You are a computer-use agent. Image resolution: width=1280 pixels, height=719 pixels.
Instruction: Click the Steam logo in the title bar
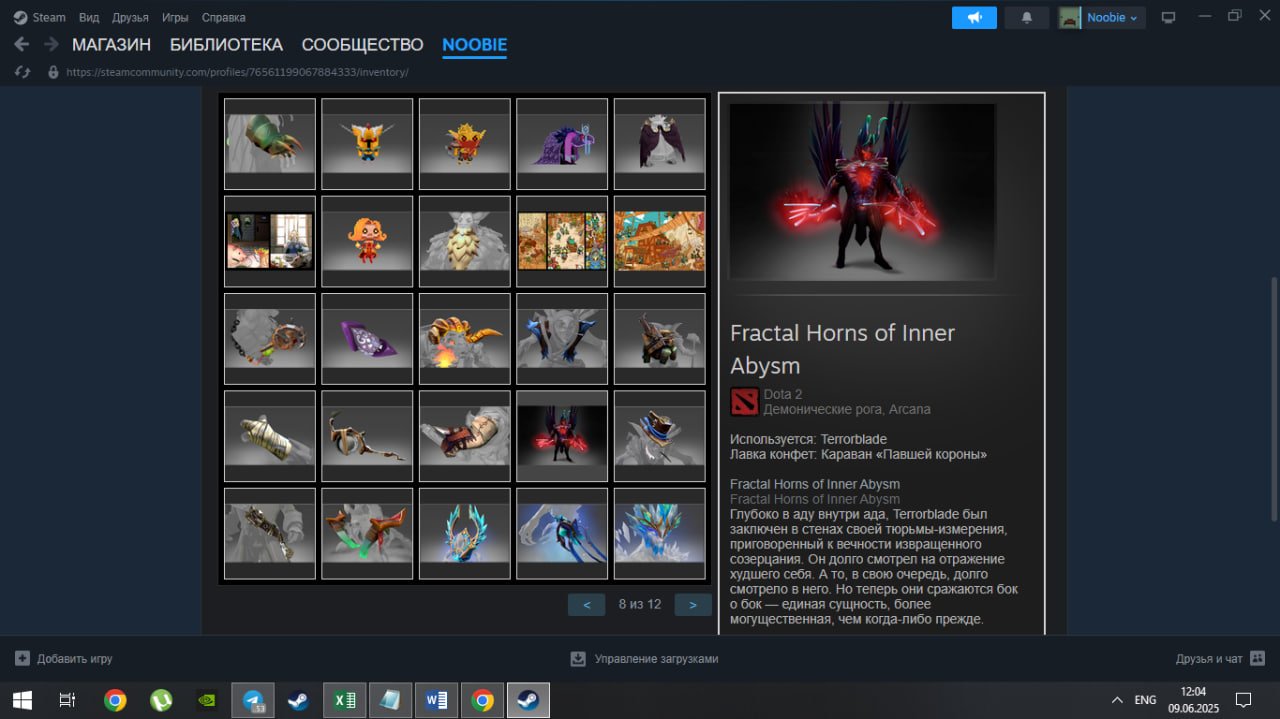(21, 17)
